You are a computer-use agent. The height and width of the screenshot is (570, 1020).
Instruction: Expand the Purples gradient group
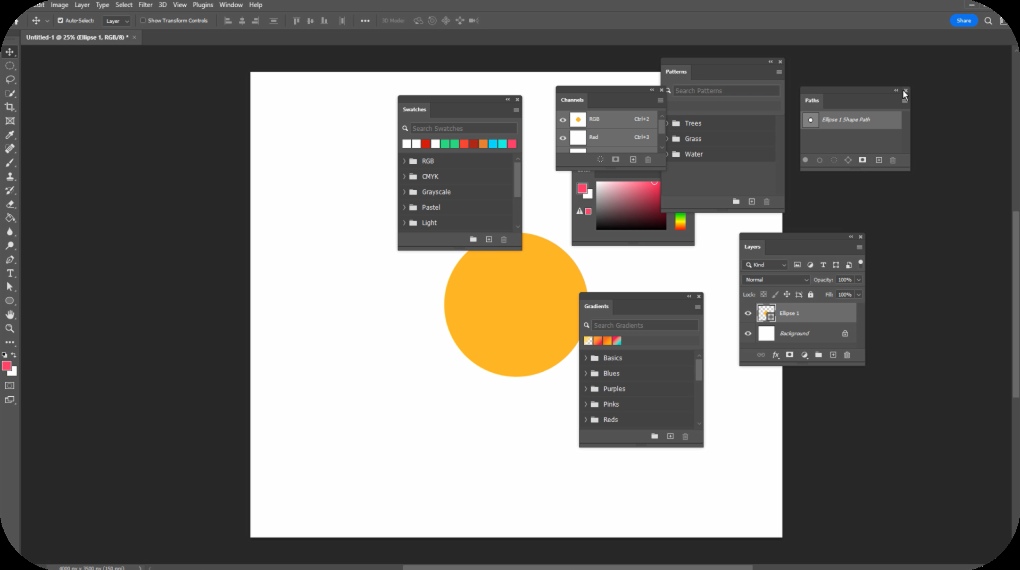[x=585, y=389]
